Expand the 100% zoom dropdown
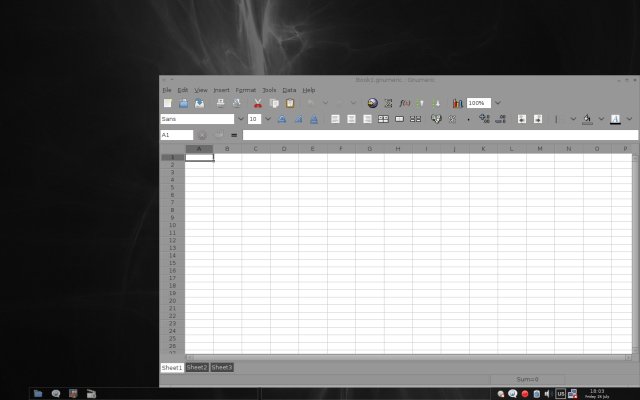 pos(497,103)
